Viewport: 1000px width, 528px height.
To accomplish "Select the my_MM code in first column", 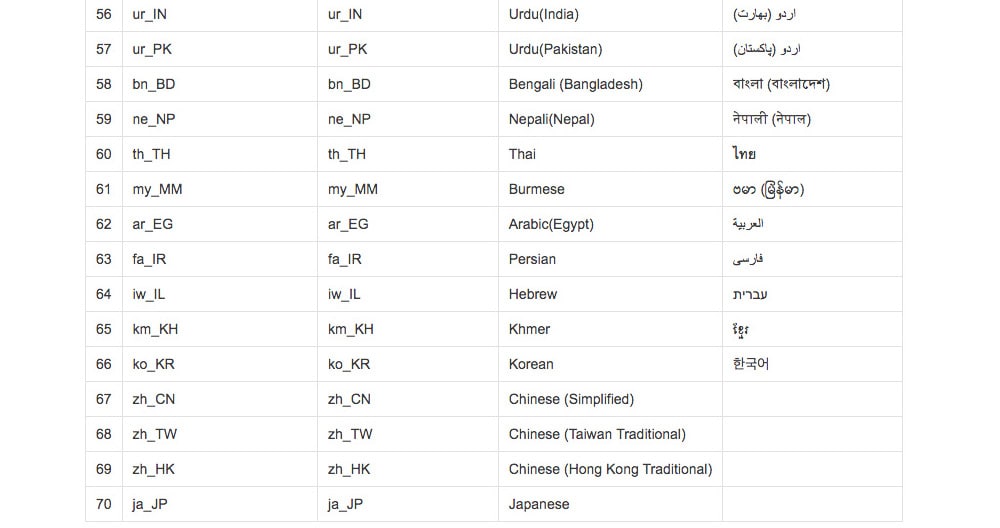I will tap(157, 189).
